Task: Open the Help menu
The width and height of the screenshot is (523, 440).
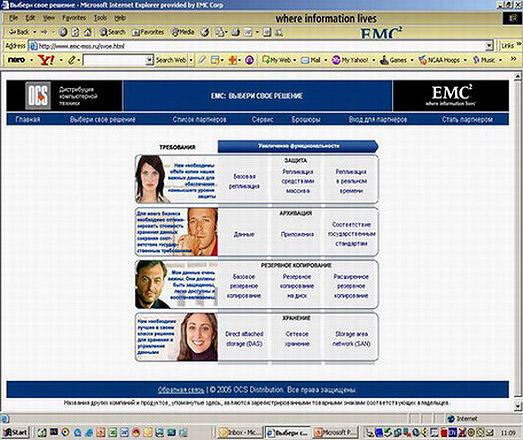Action: 120,18
